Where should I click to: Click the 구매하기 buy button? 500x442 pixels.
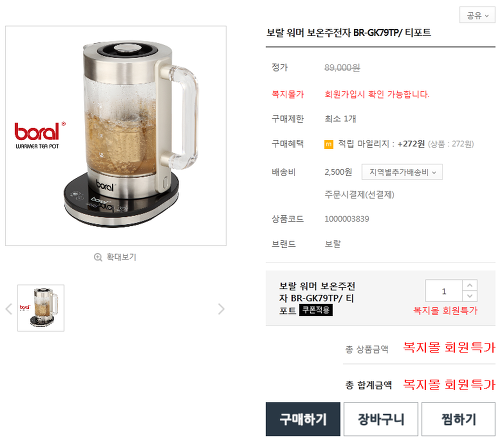click(x=303, y=419)
